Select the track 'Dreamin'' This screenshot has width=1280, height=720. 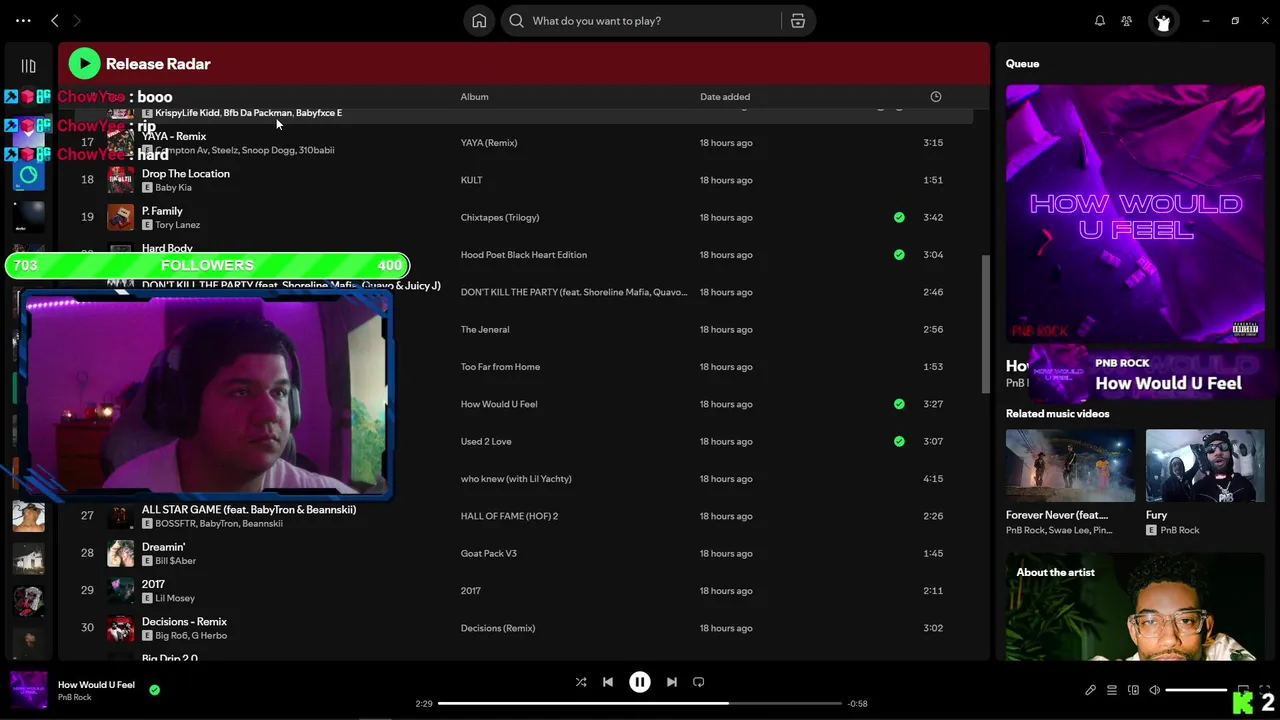164,547
